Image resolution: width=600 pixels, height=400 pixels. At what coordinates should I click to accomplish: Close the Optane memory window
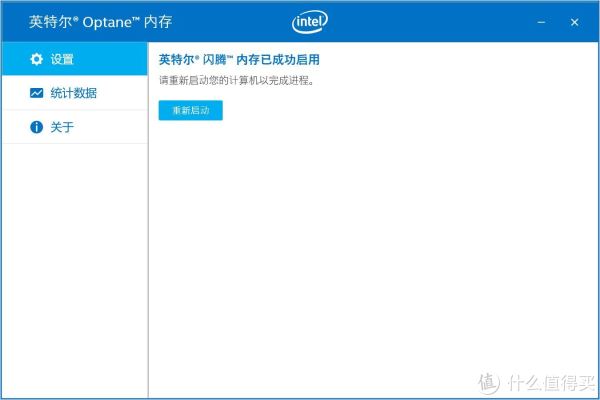574,21
